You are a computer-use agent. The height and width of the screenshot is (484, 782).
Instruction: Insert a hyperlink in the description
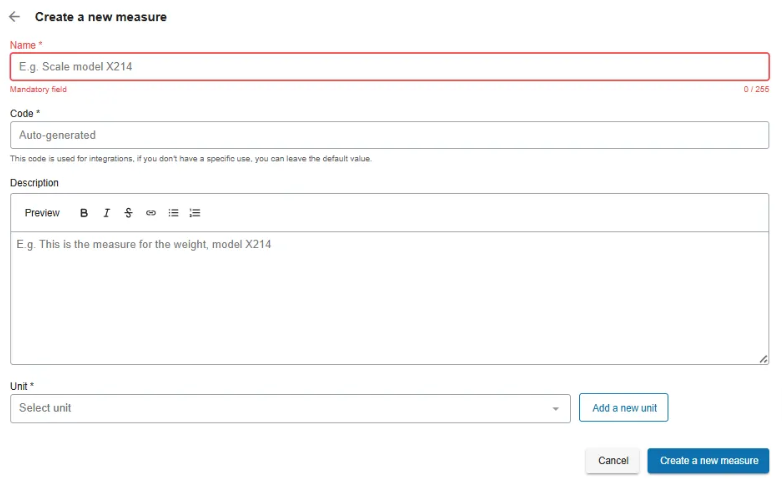coord(151,213)
